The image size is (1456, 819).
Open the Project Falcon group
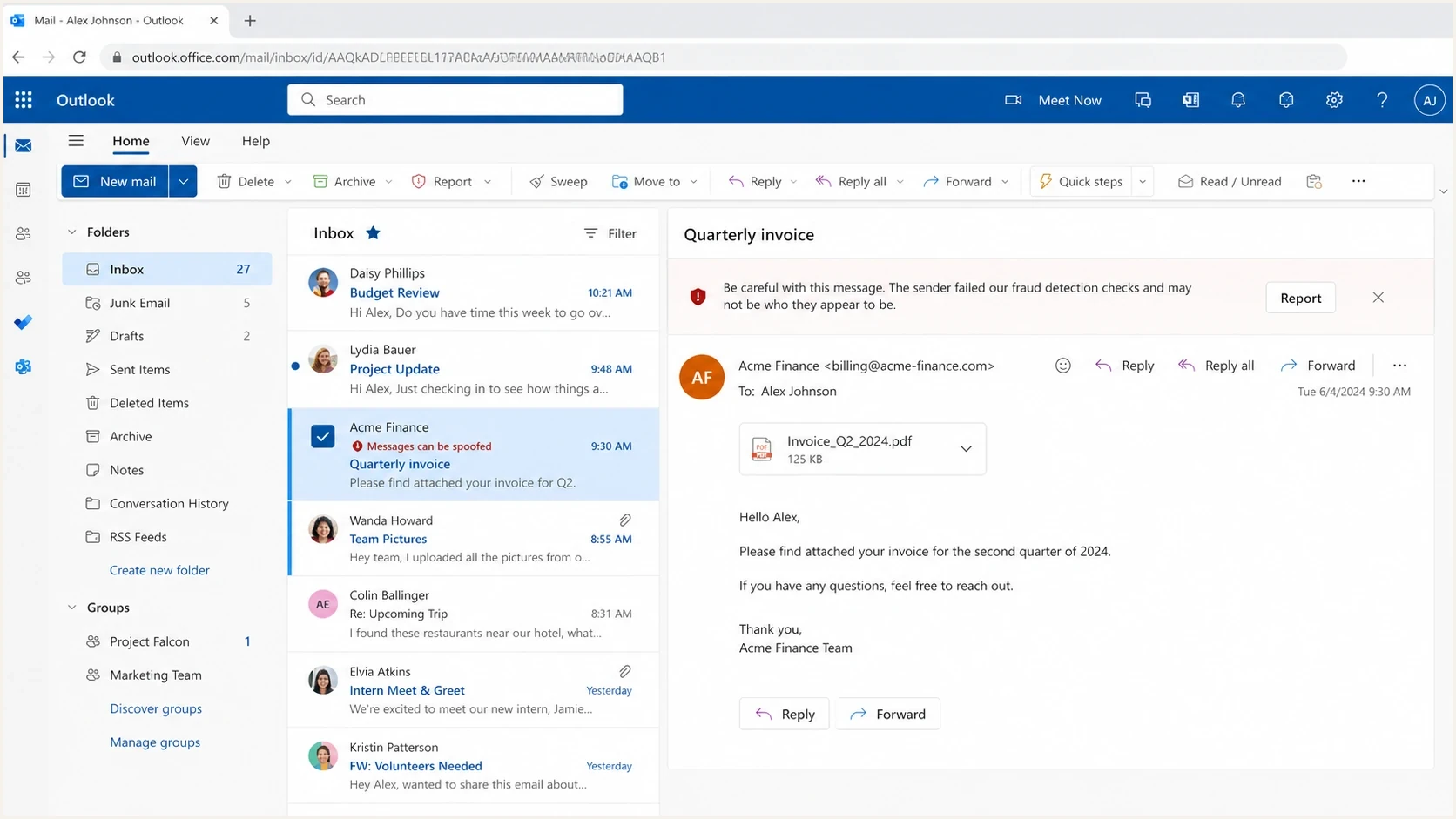[x=167, y=641]
